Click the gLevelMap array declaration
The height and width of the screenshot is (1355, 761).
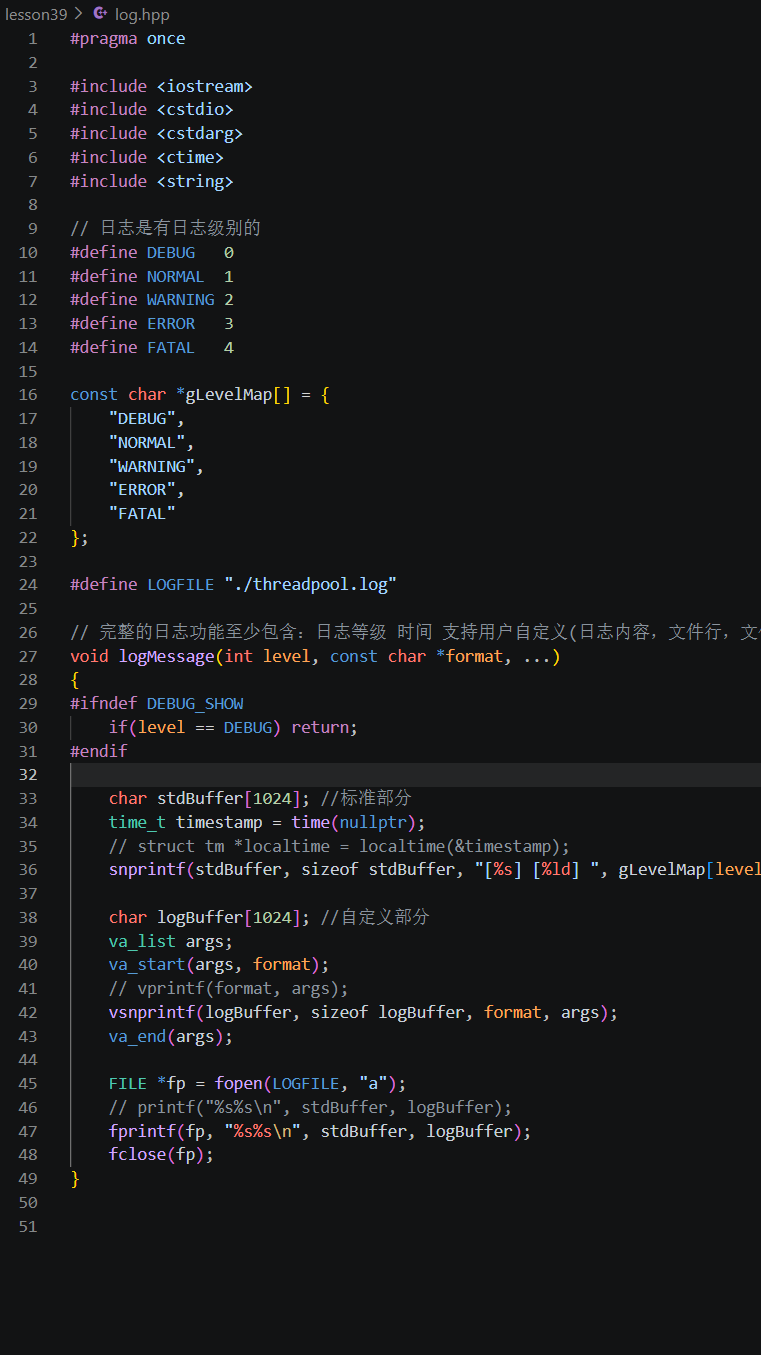coord(200,395)
